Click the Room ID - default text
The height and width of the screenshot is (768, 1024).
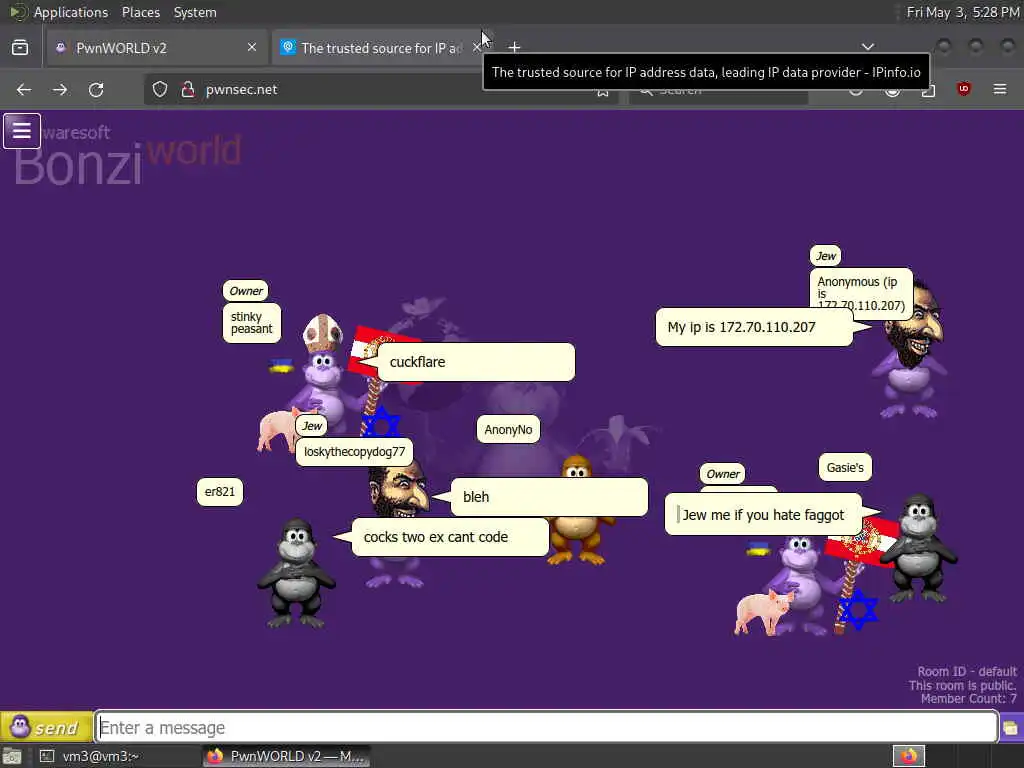click(x=967, y=671)
